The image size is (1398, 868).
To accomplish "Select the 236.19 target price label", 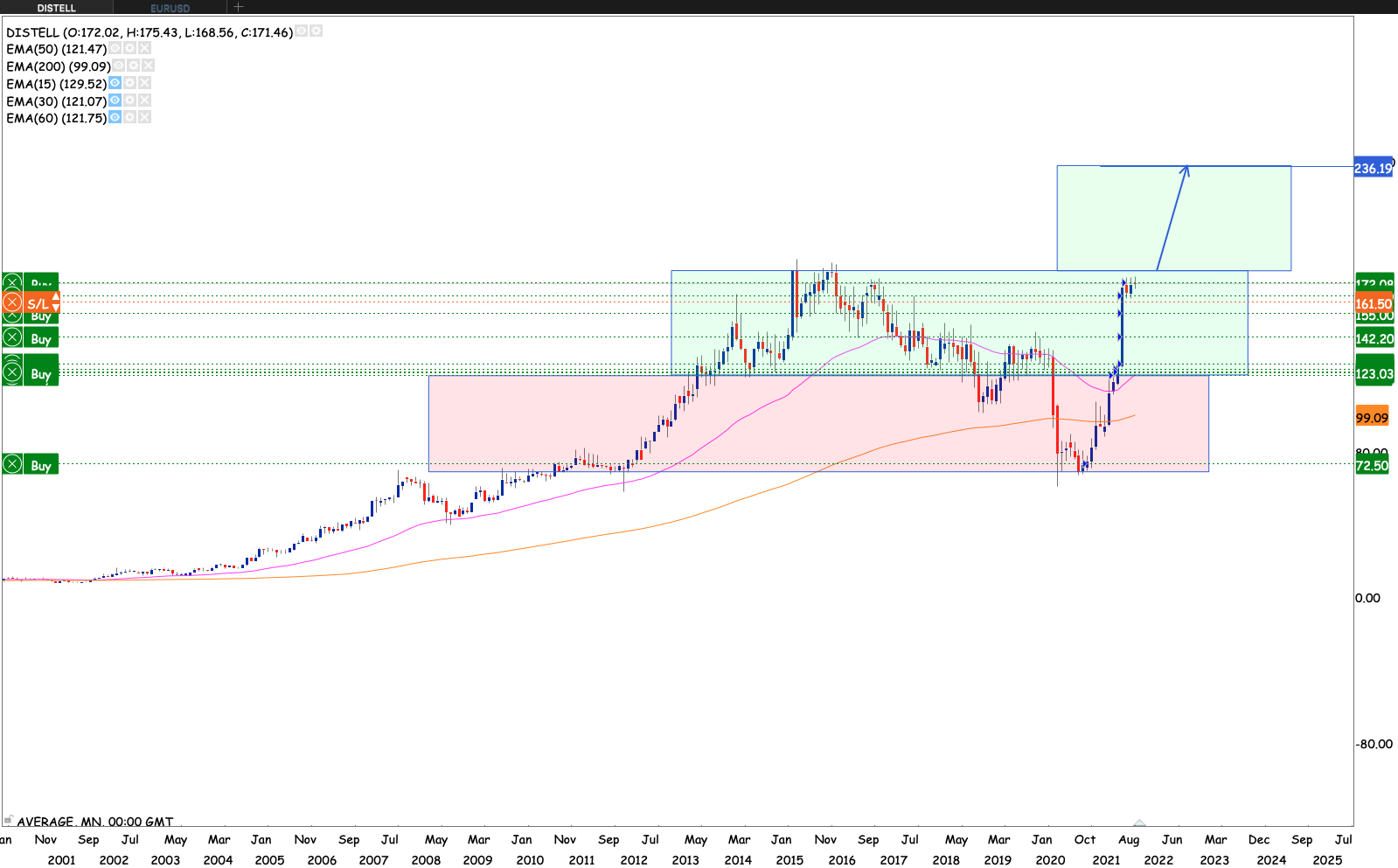I will 1373,168.
